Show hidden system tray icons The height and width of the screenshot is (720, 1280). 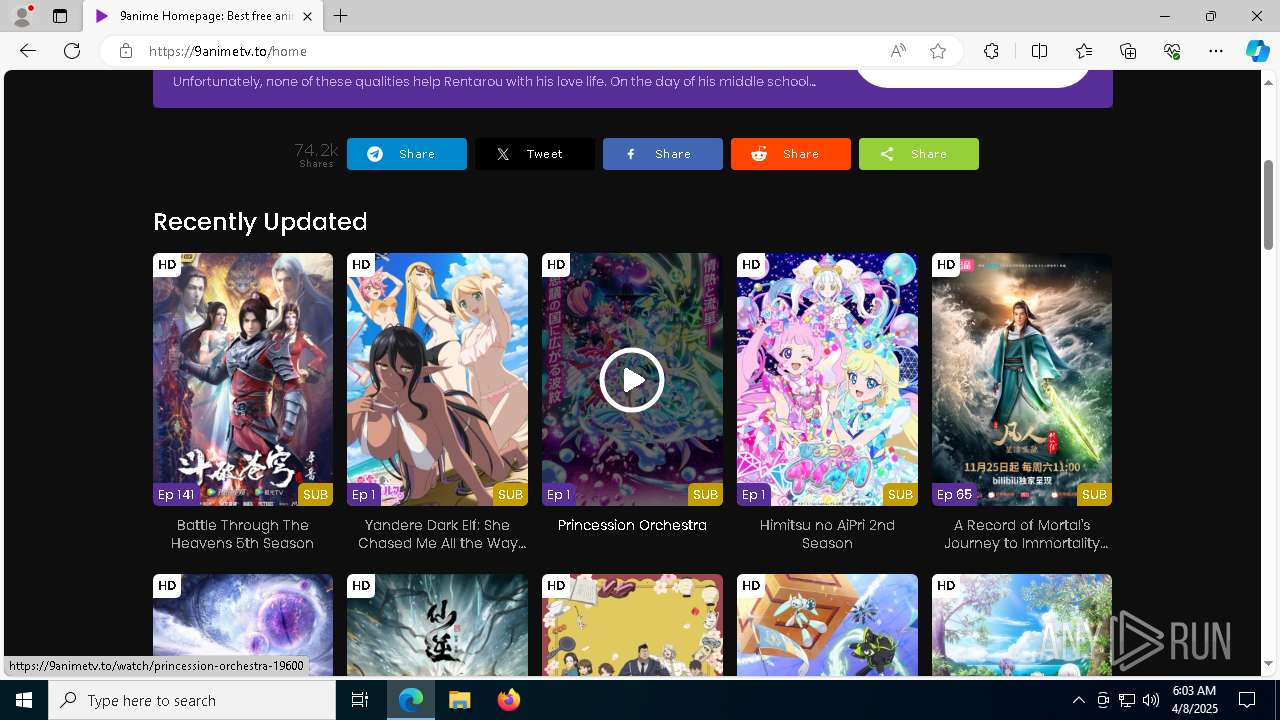tap(1078, 700)
